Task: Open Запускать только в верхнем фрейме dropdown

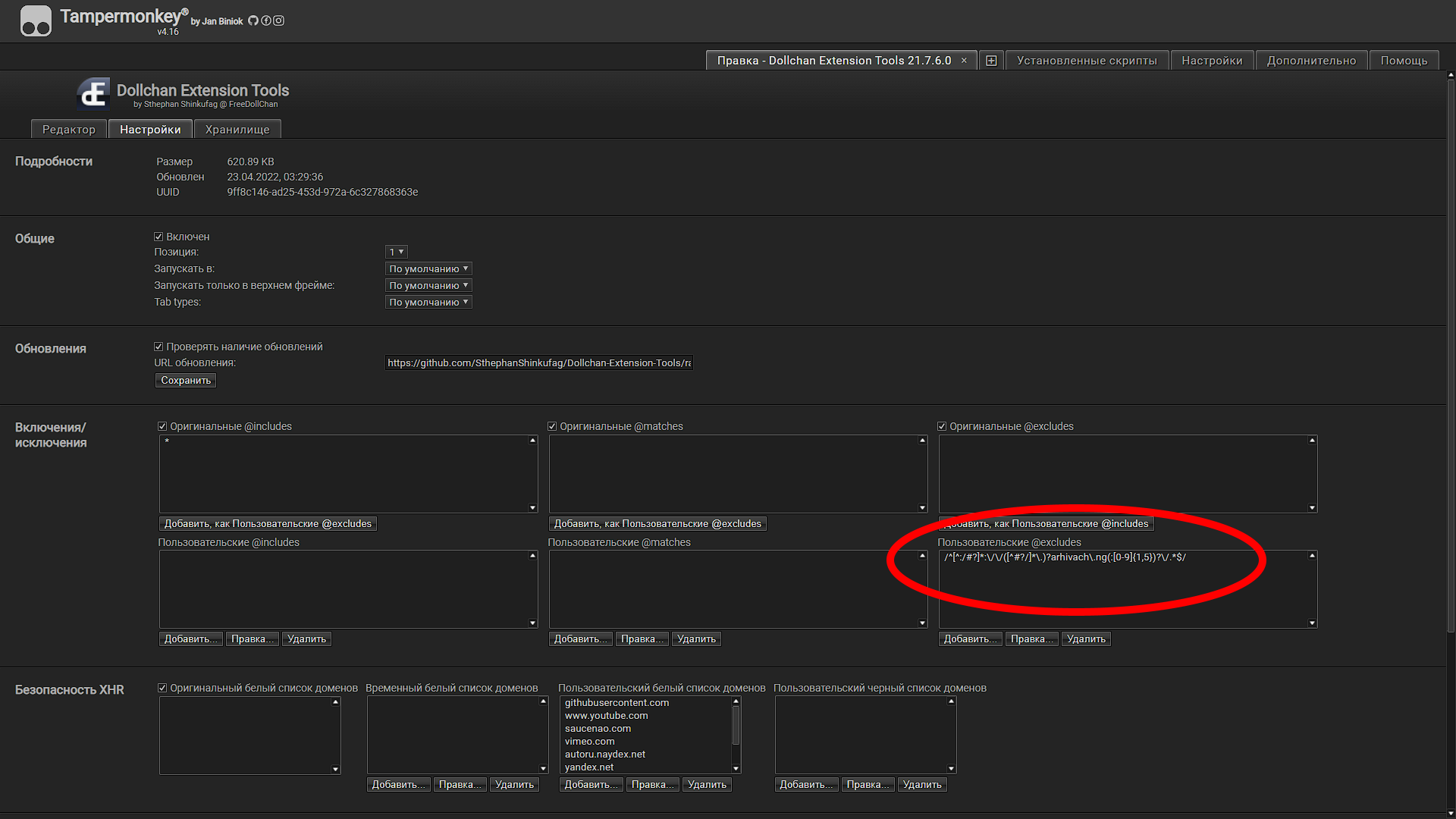Action: tap(428, 285)
